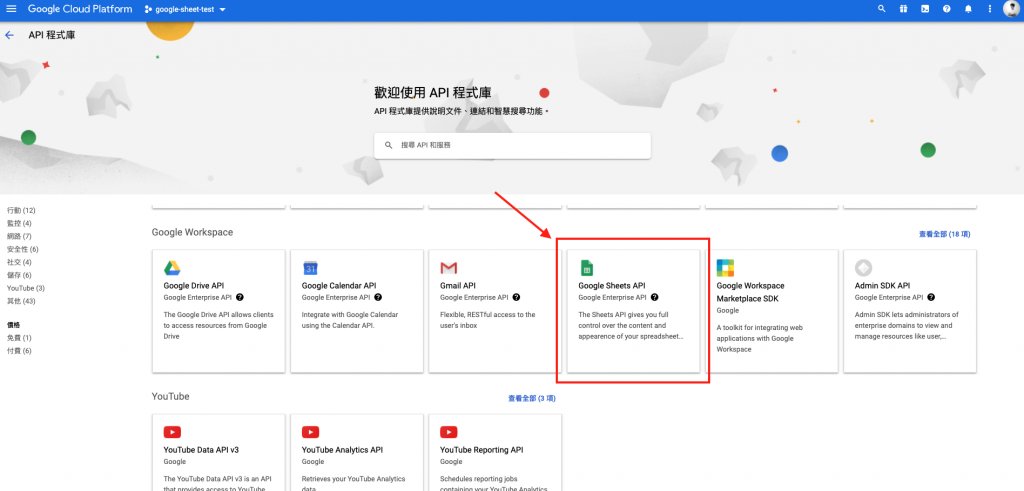The width and height of the screenshot is (1024, 491).
Task: Open Gmail API card title
Action: pyautogui.click(x=458, y=285)
